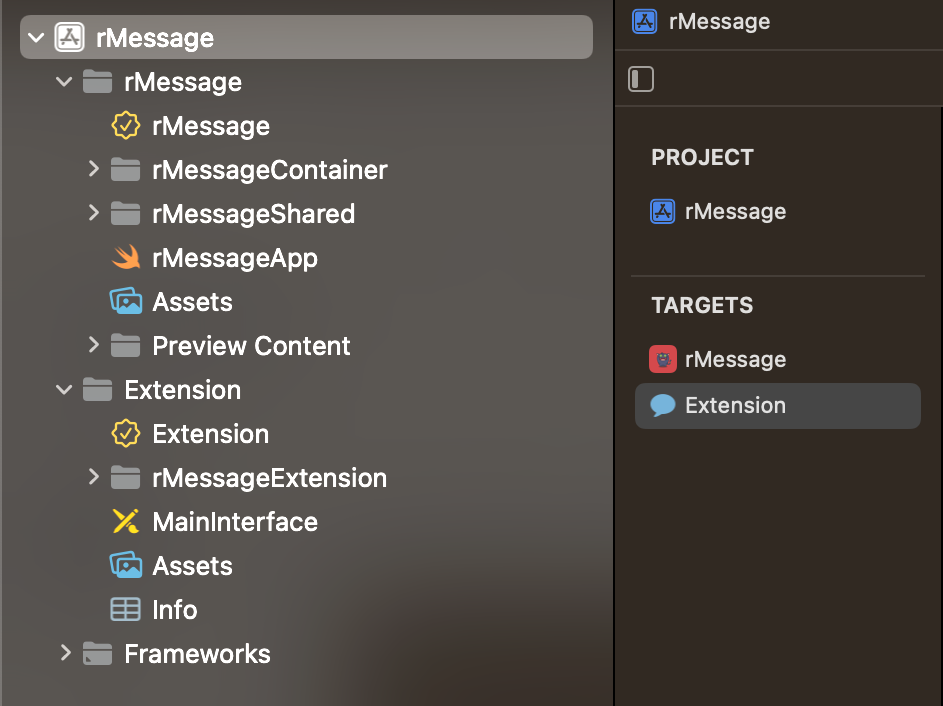Collapse the rMessage group folder
This screenshot has width=943, height=706.
[x=65, y=82]
